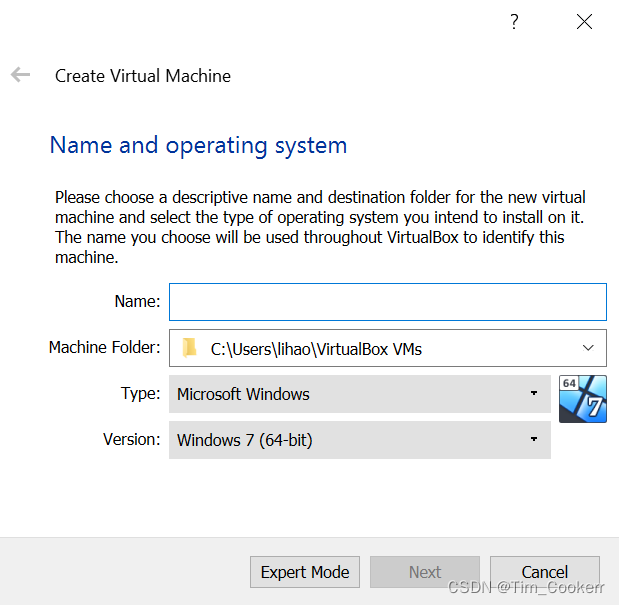Viewport: 620px width, 605px height.
Task: Open the Machine Folder dropdown
Action: coord(388,348)
